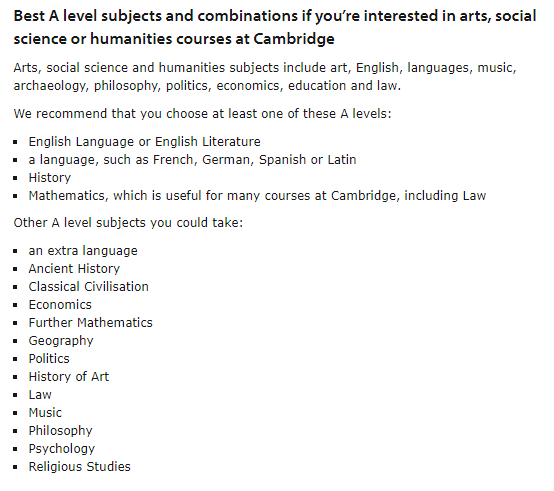554x491 pixels.
Task: Select Religious Studies at list bottom
Action: pos(79,467)
